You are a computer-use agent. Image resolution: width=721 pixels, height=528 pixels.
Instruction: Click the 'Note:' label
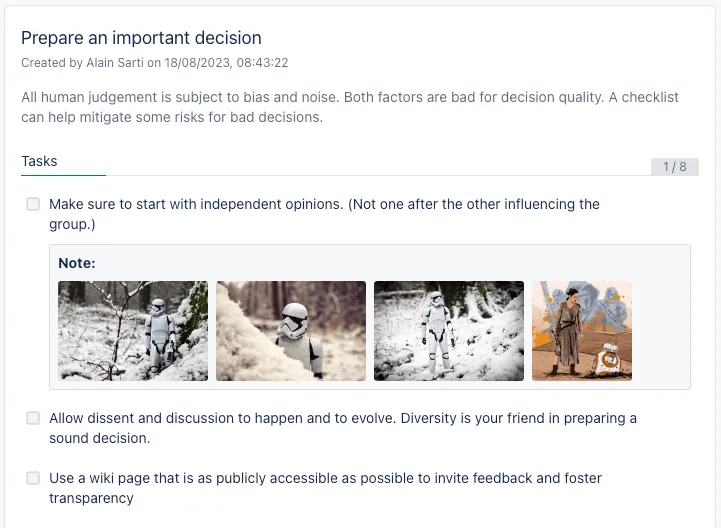76,263
